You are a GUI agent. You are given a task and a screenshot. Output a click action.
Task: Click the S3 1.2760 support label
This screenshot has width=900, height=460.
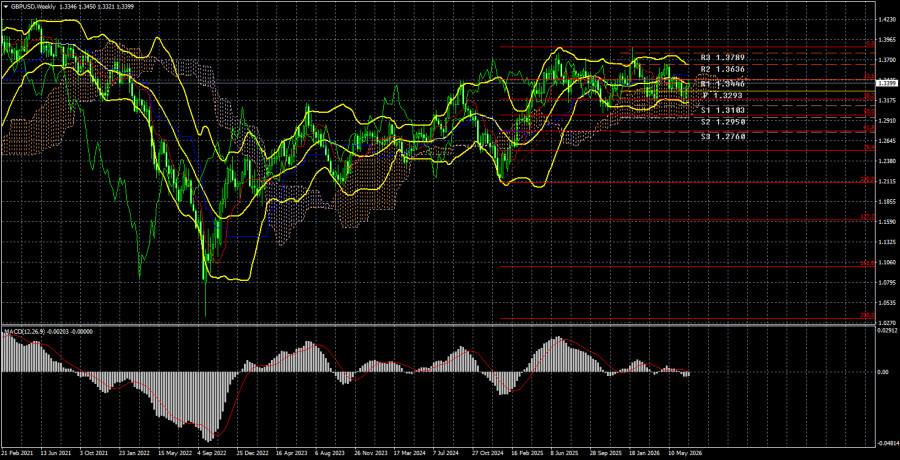coord(721,137)
